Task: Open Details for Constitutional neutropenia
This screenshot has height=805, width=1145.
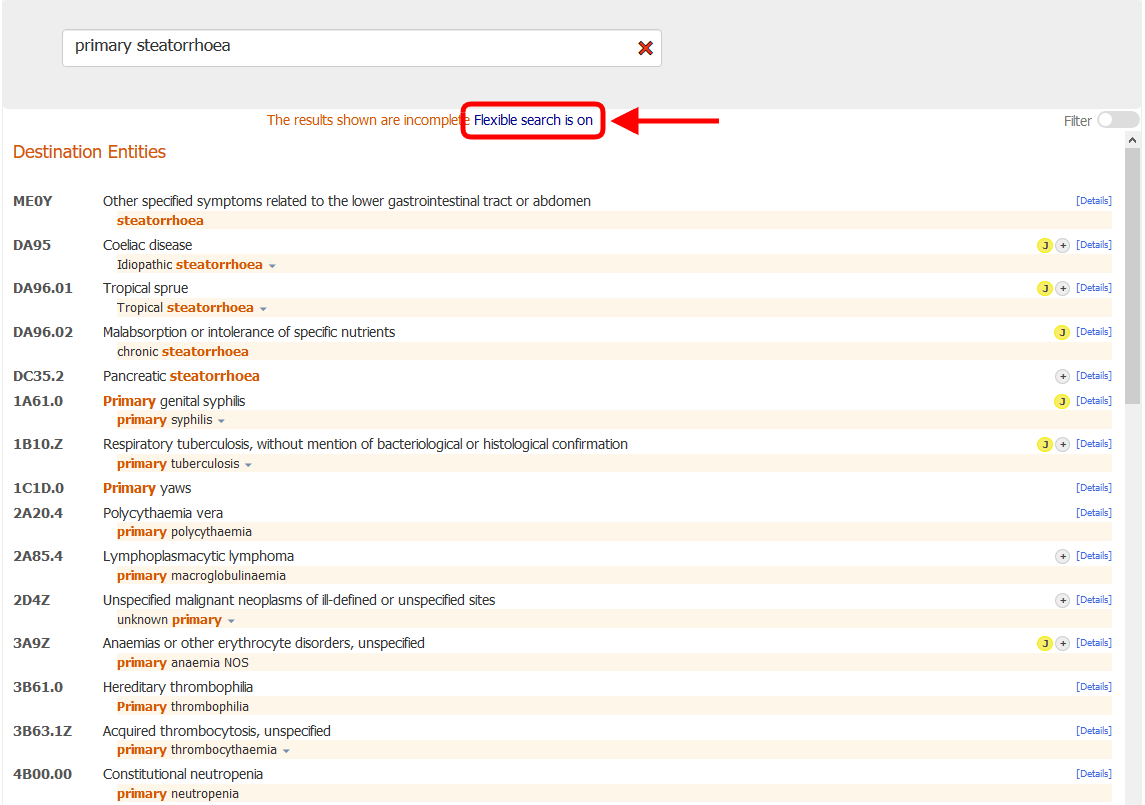Action: point(1094,773)
